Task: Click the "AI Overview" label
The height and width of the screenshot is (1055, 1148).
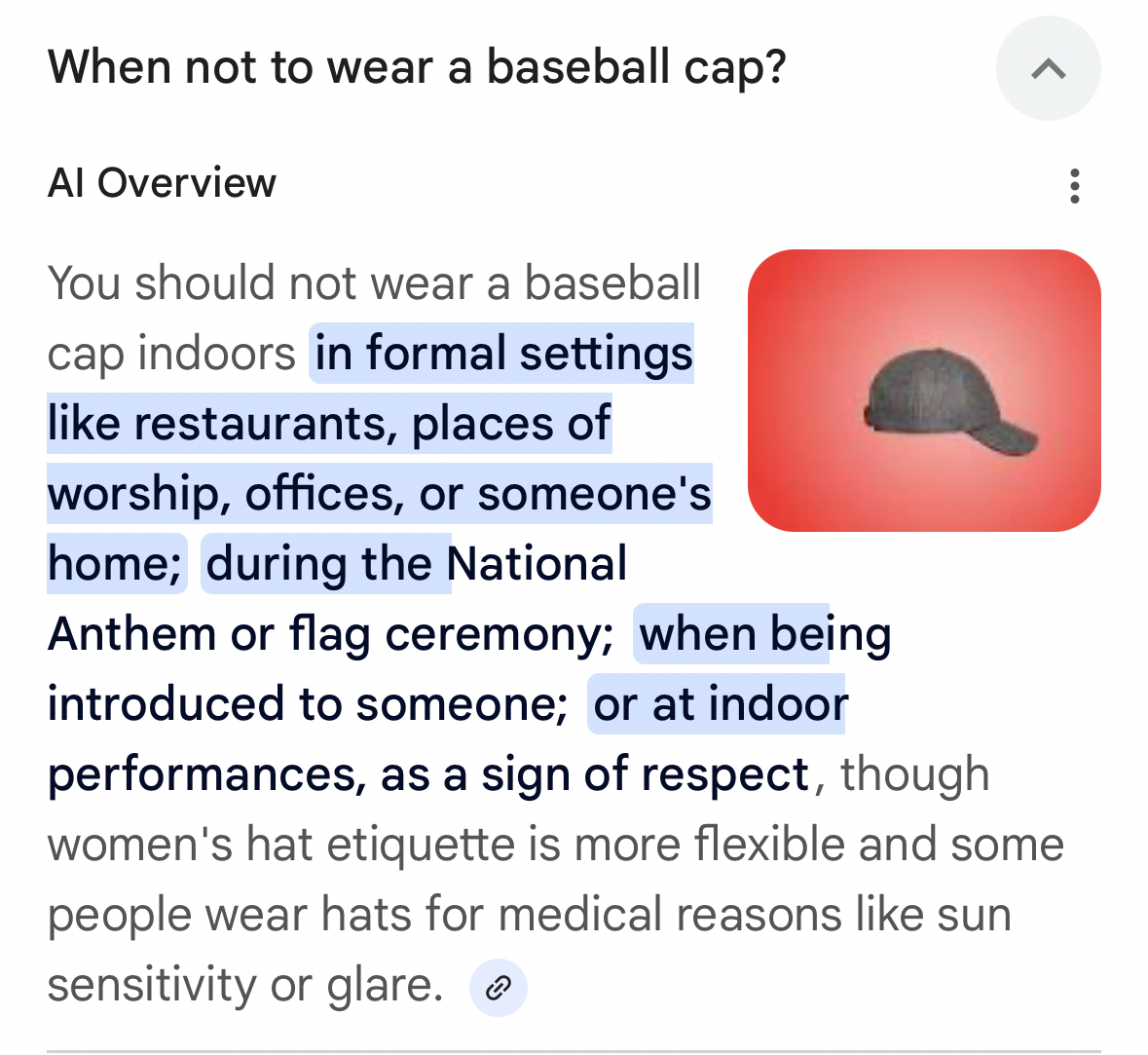Action: coord(162,183)
